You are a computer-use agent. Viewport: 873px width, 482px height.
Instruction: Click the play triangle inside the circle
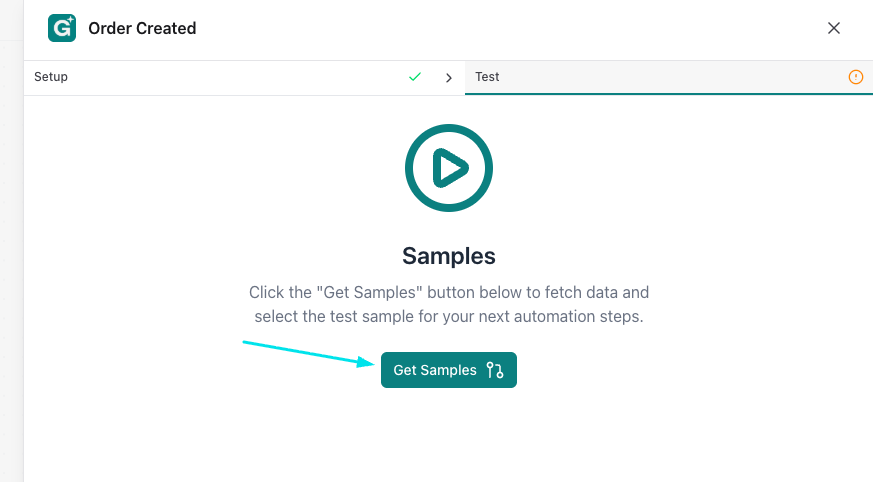coord(451,168)
